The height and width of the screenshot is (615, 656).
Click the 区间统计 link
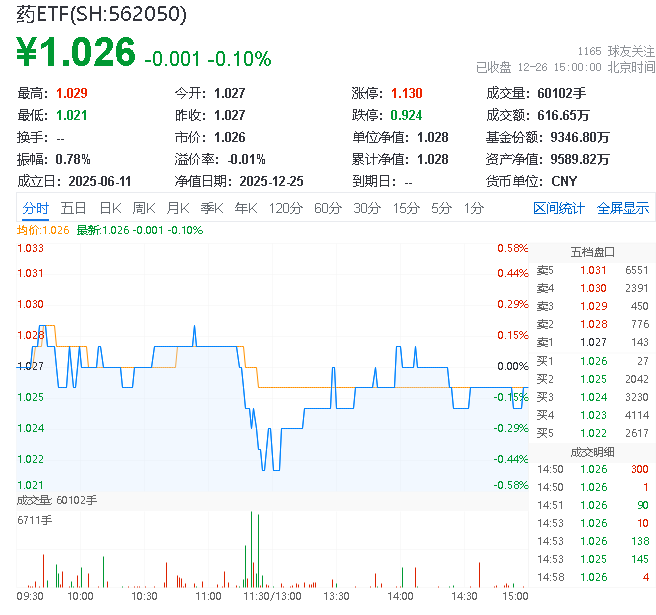[559, 208]
